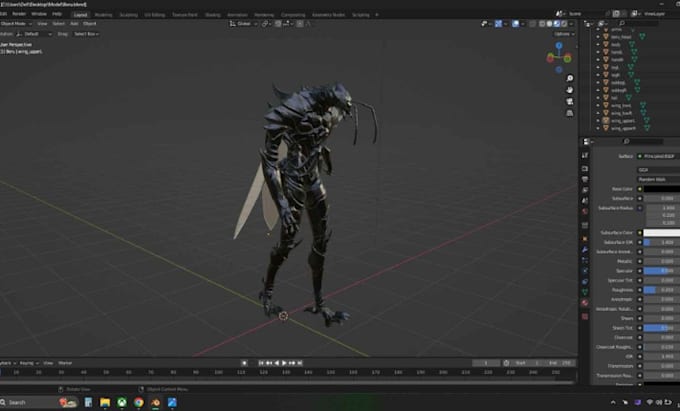Image resolution: width=680 pixels, height=411 pixels.
Task: Open the Tool properties tab icon
Action: [585, 155]
